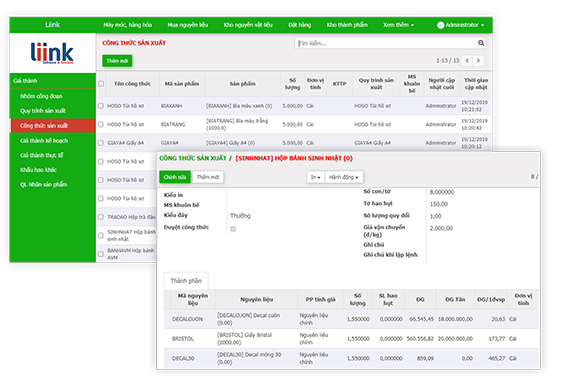Go to next page arrow
The height and width of the screenshot is (382, 570).
pos(478,60)
